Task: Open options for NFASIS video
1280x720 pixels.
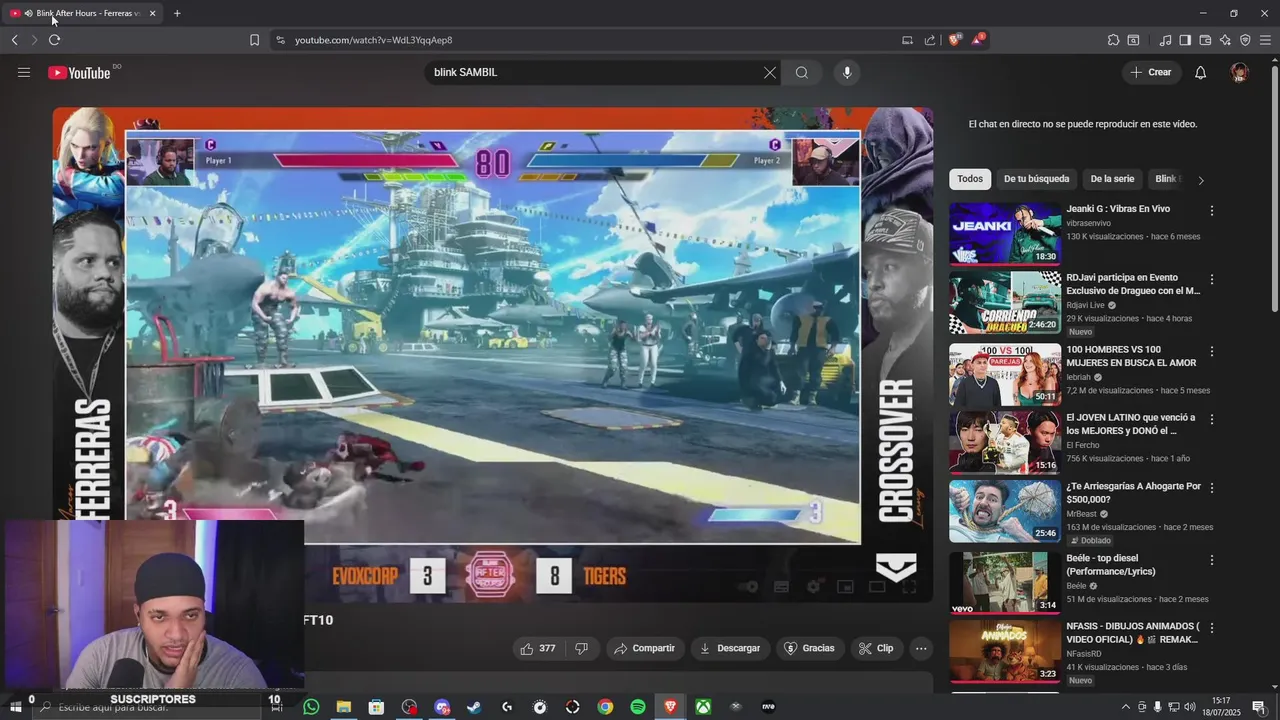Action: coord(1211,628)
